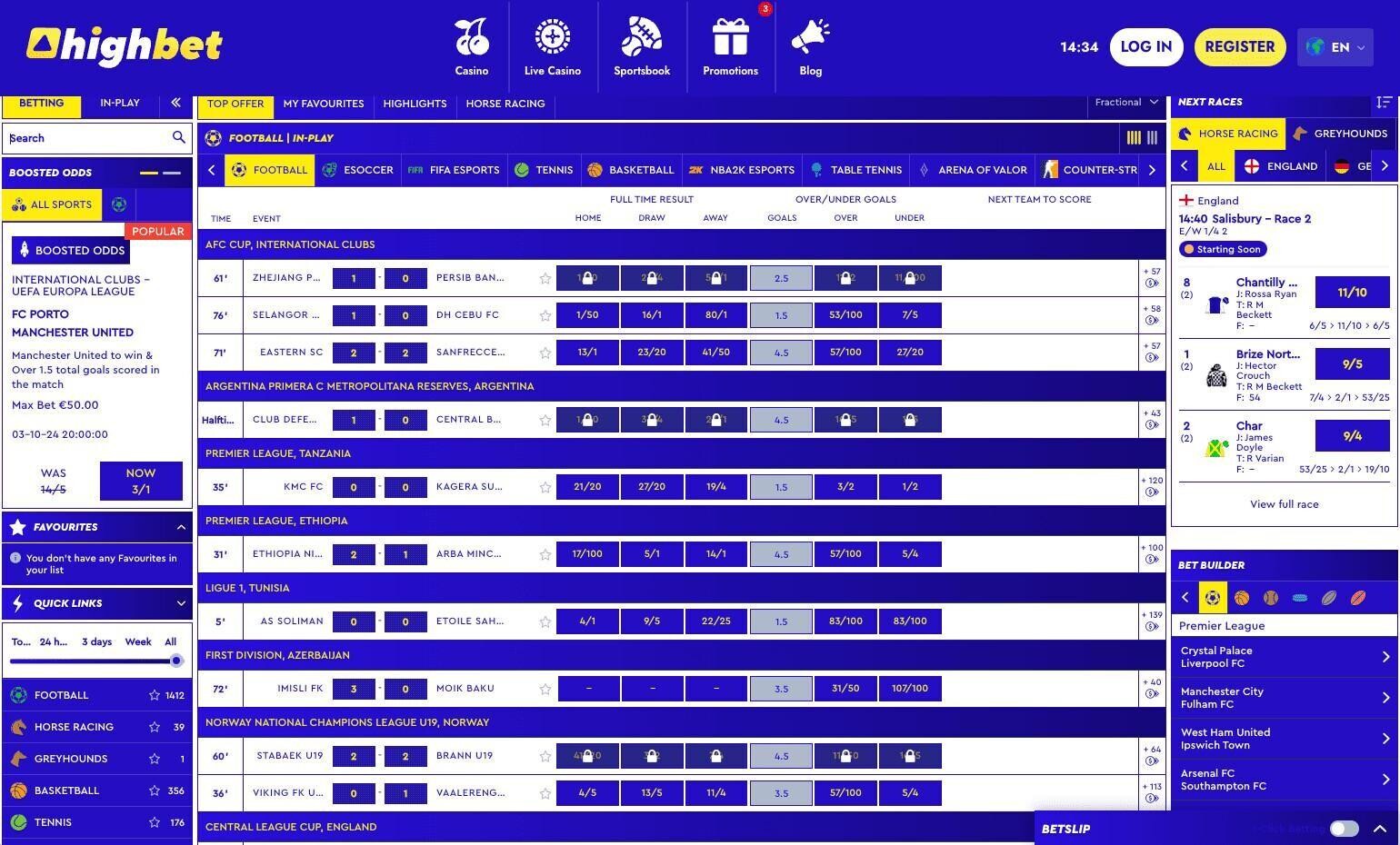Favourite the Eastern SC match

coord(545,353)
